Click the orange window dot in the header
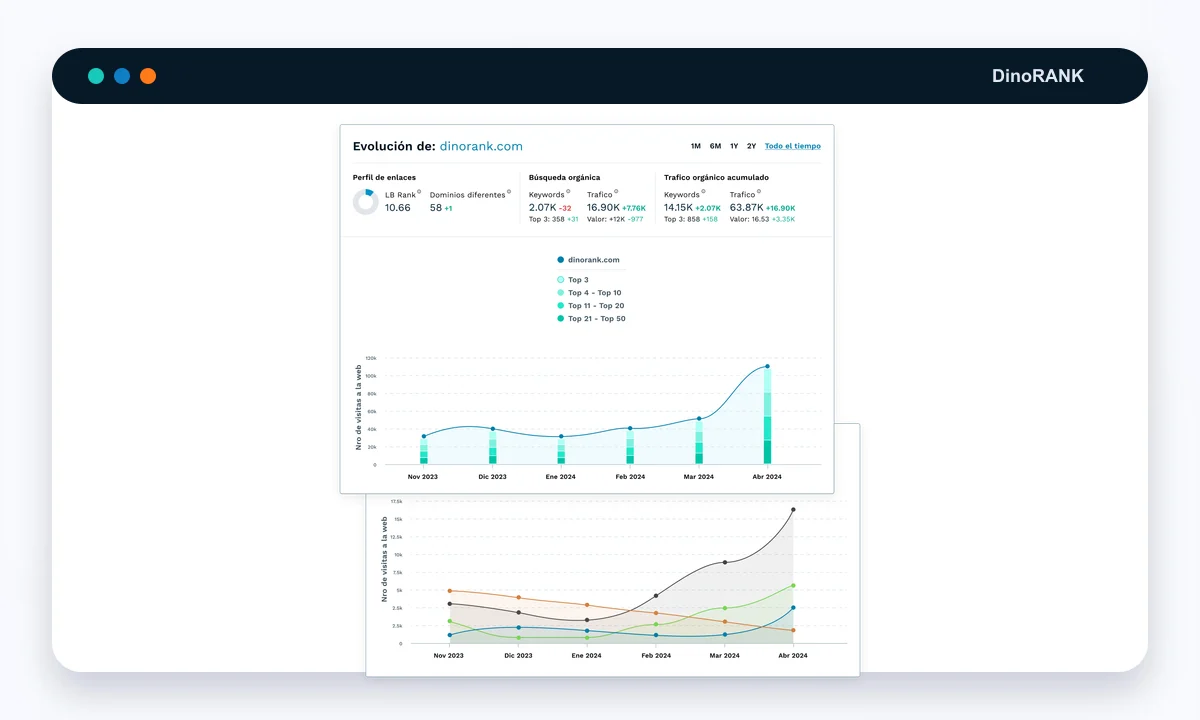1200x720 pixels. coord(148,76)
